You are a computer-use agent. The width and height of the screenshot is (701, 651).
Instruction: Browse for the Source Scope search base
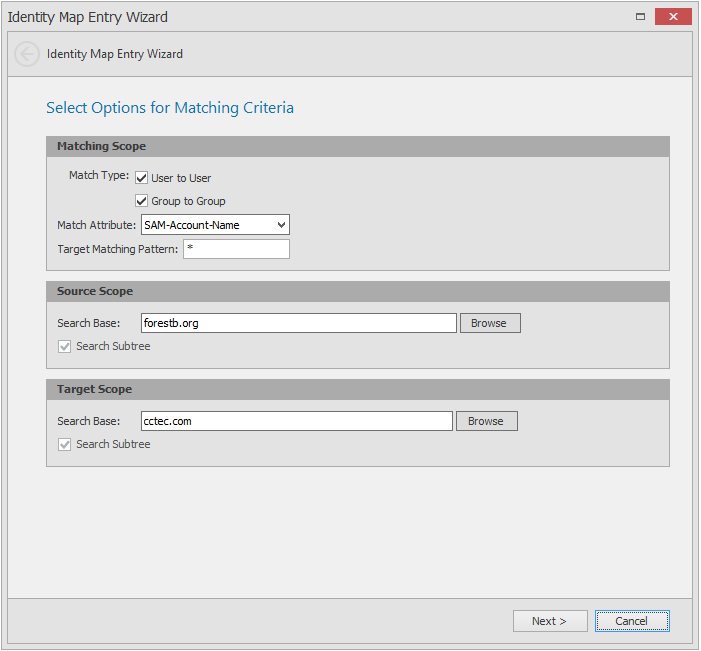tap(490, 323)
